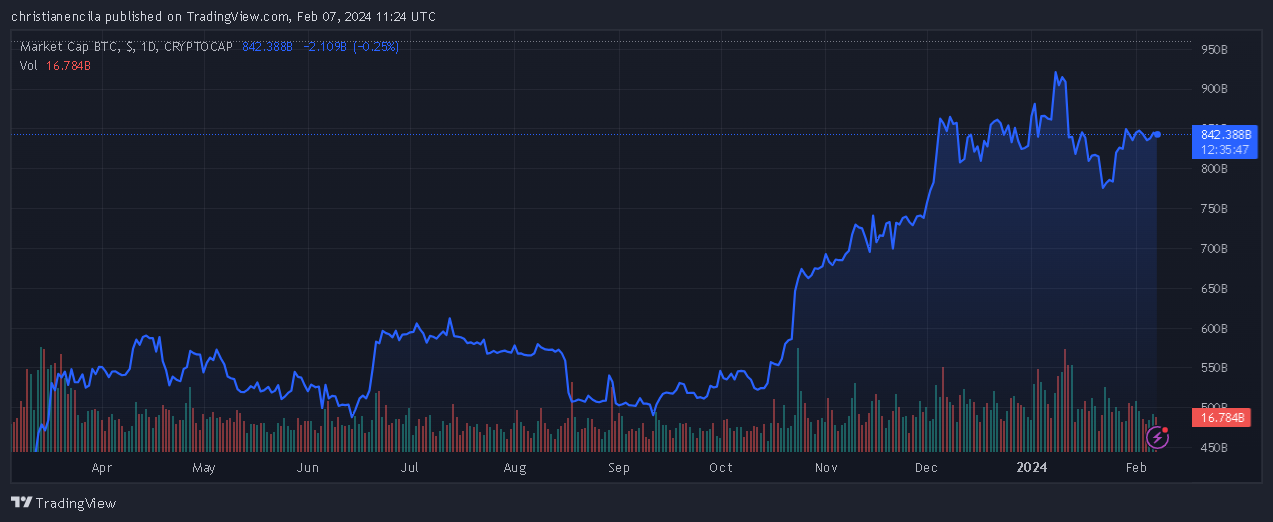Click the Apr label on time axis
This screenshot has width=1273, height=522.
(101, 467)
